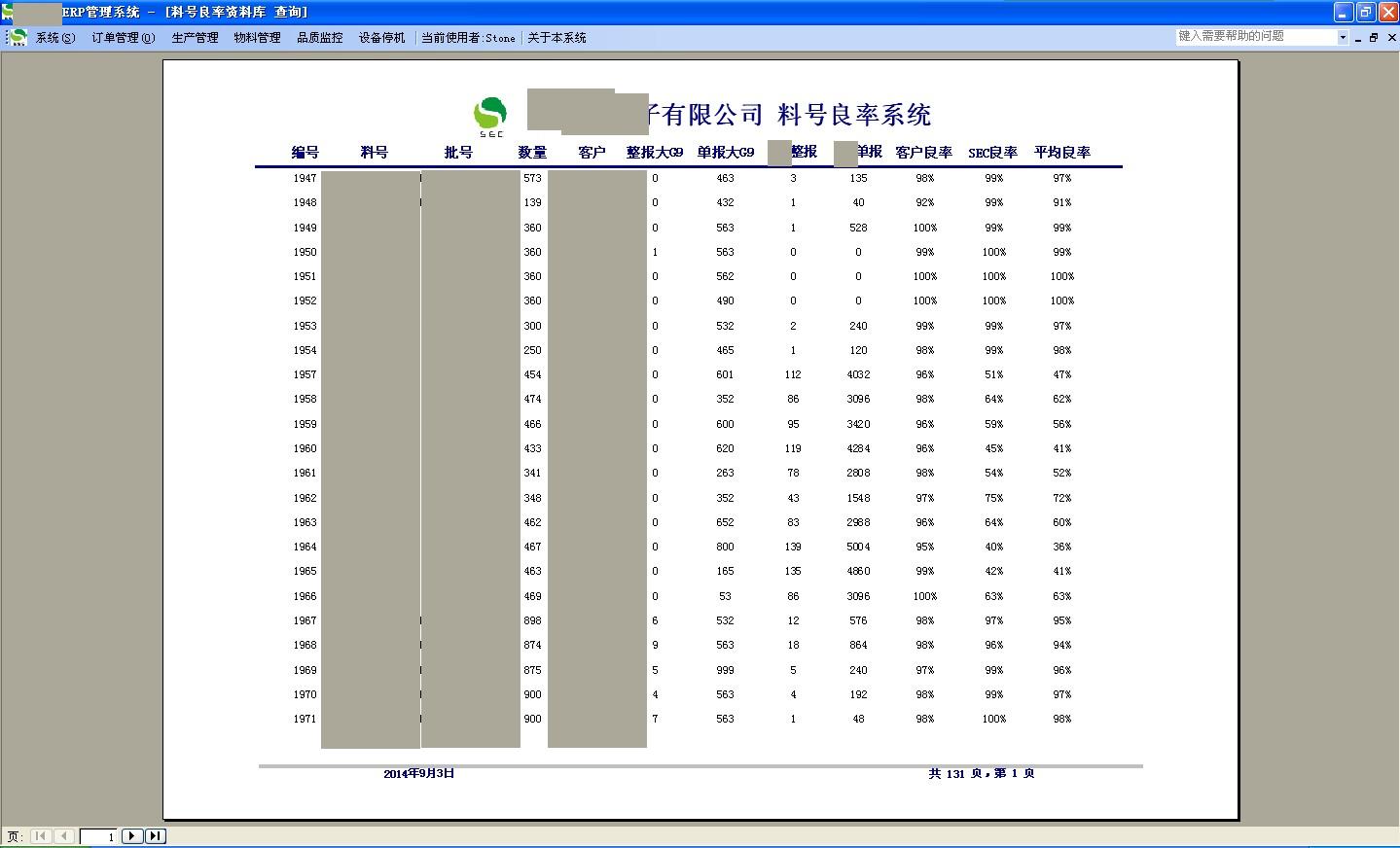Click the page number input field
This screenshot has width=1400, height=848.
coord(98,835)
